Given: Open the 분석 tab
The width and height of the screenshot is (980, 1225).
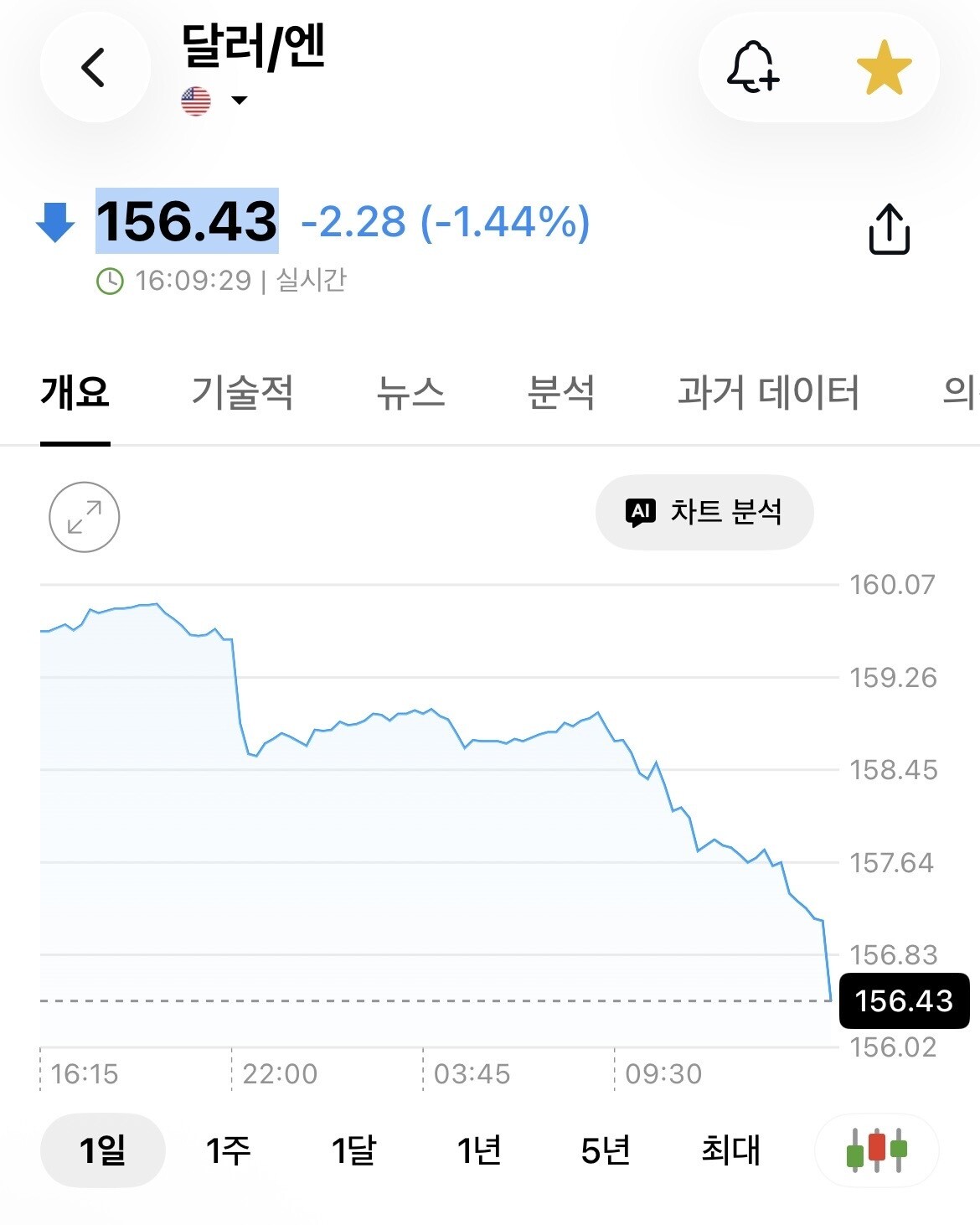Looking at the screenshot, I should (x=561, y=392).
